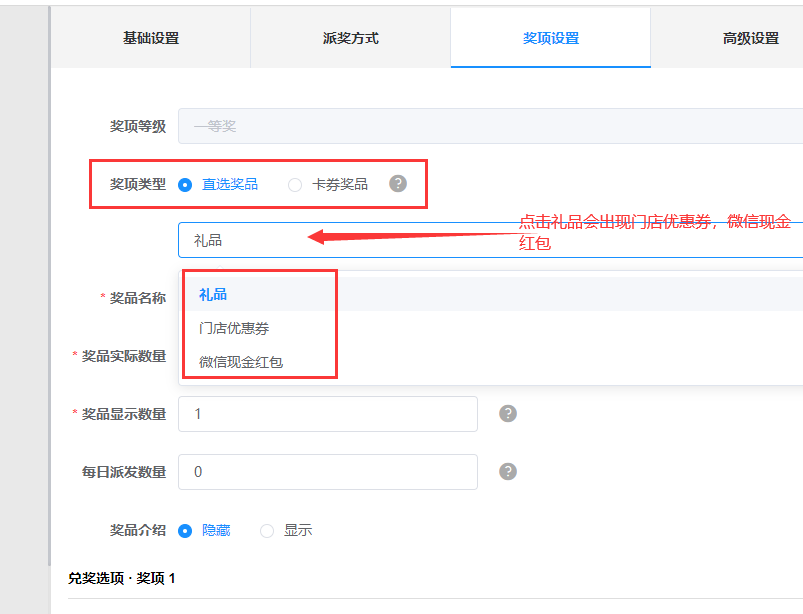Click help icon next to 奖品显示数量 field
Screen dimensions: 803x614
(x=508, y=414)
